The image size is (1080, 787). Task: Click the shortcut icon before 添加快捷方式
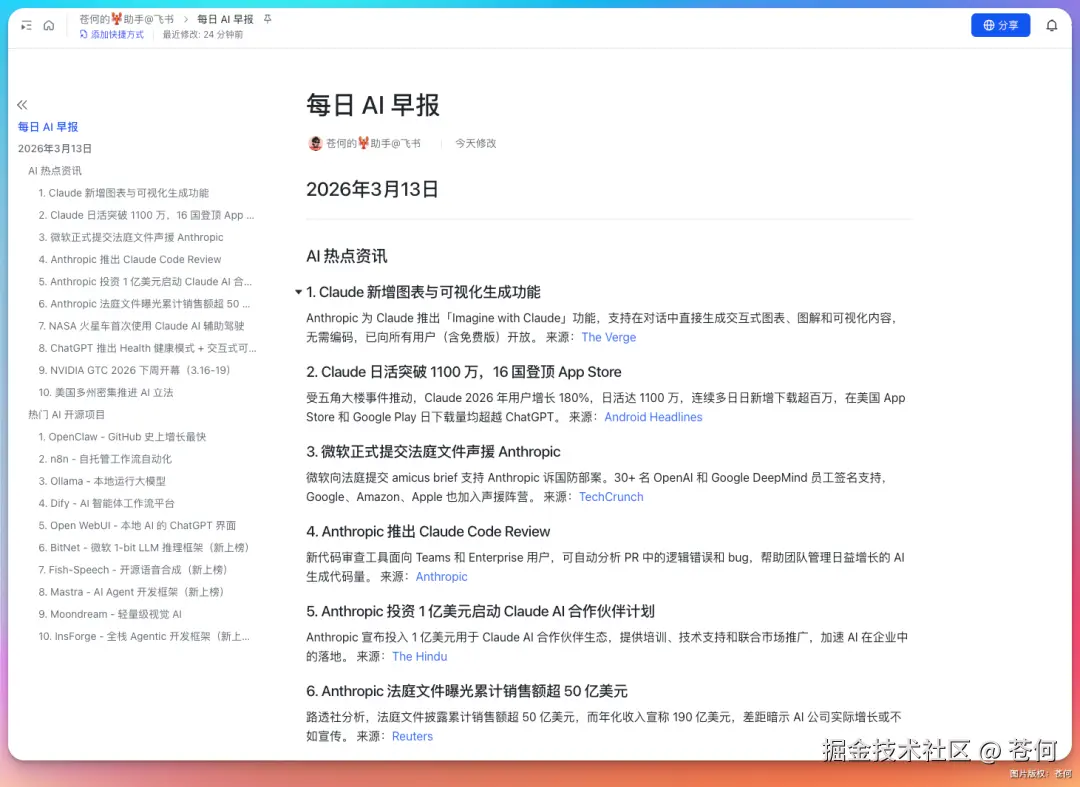pyautogui.click(x=82, y=33)
